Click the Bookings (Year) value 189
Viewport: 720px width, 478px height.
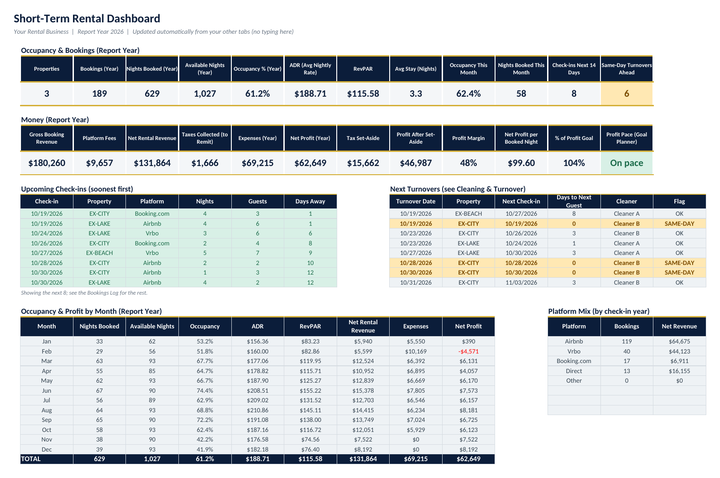click(x=99, y=94)
